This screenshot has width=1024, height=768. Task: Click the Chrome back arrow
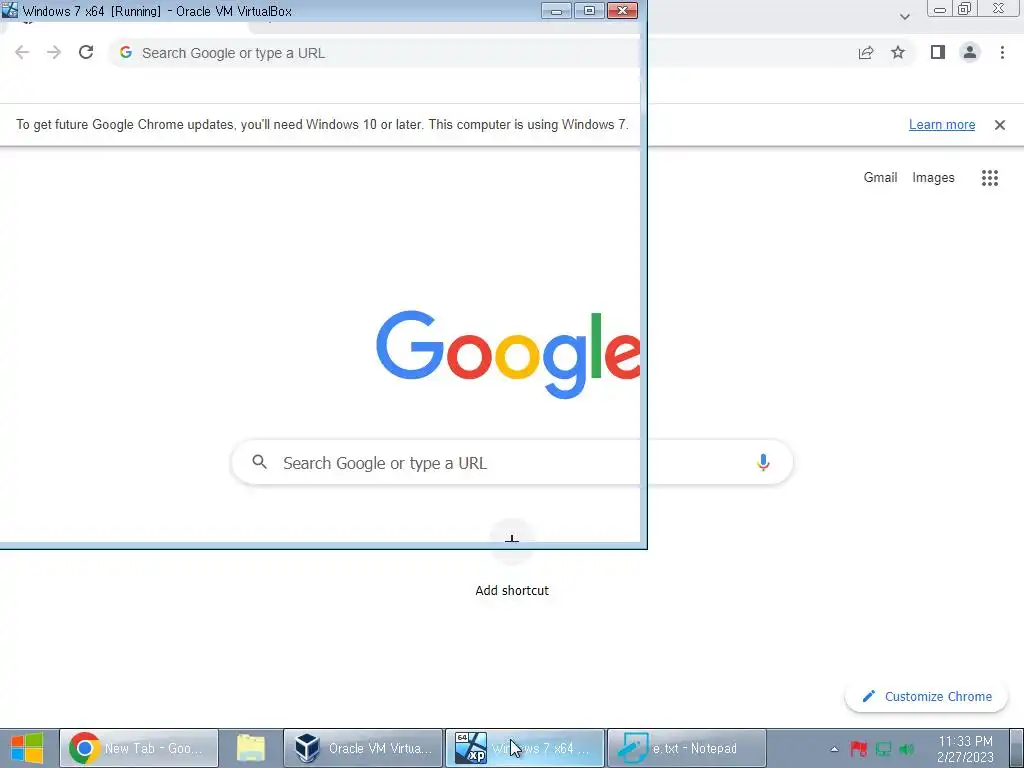(x=22, y=53)
